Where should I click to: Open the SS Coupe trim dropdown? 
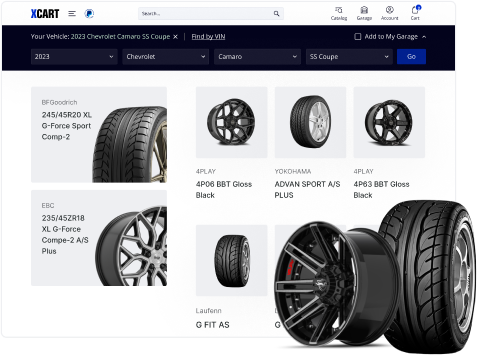[x=349, y=57]
